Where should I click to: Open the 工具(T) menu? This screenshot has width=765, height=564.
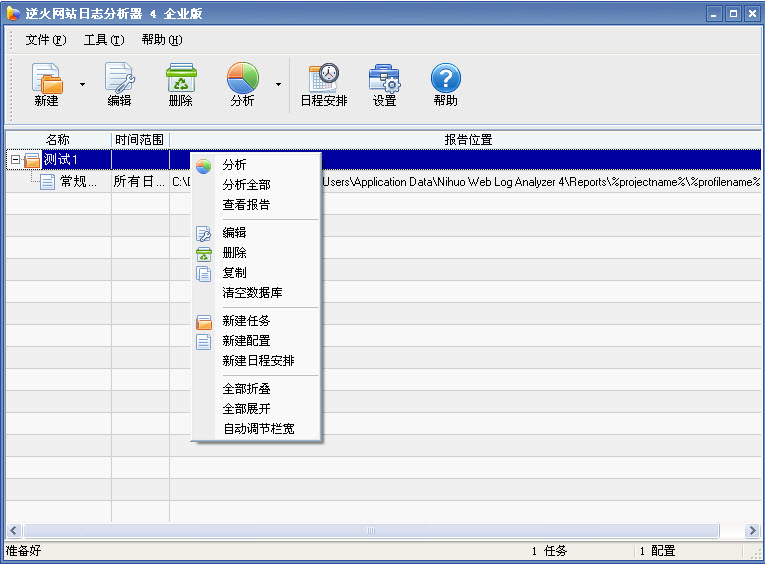point(103,40)
